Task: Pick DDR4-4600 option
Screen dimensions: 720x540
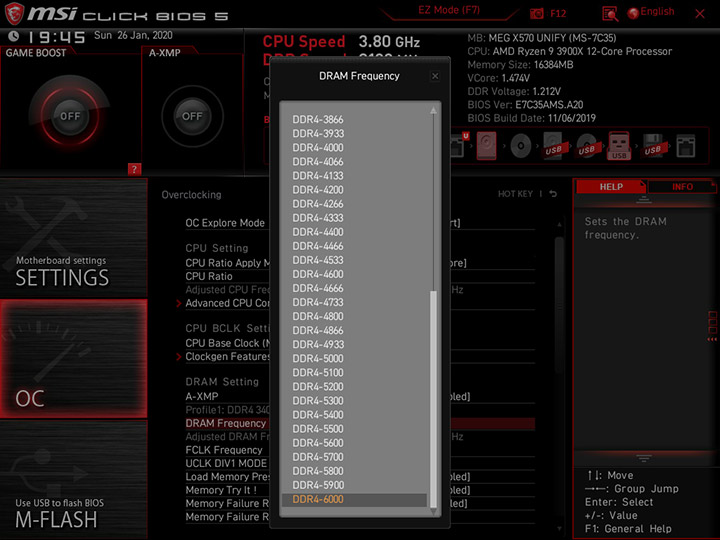Action: [x=318, y=275]
